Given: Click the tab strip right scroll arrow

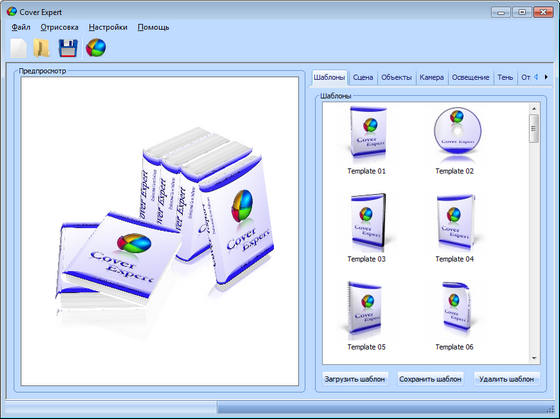Looking at the screenshot, I should point(546,77).
